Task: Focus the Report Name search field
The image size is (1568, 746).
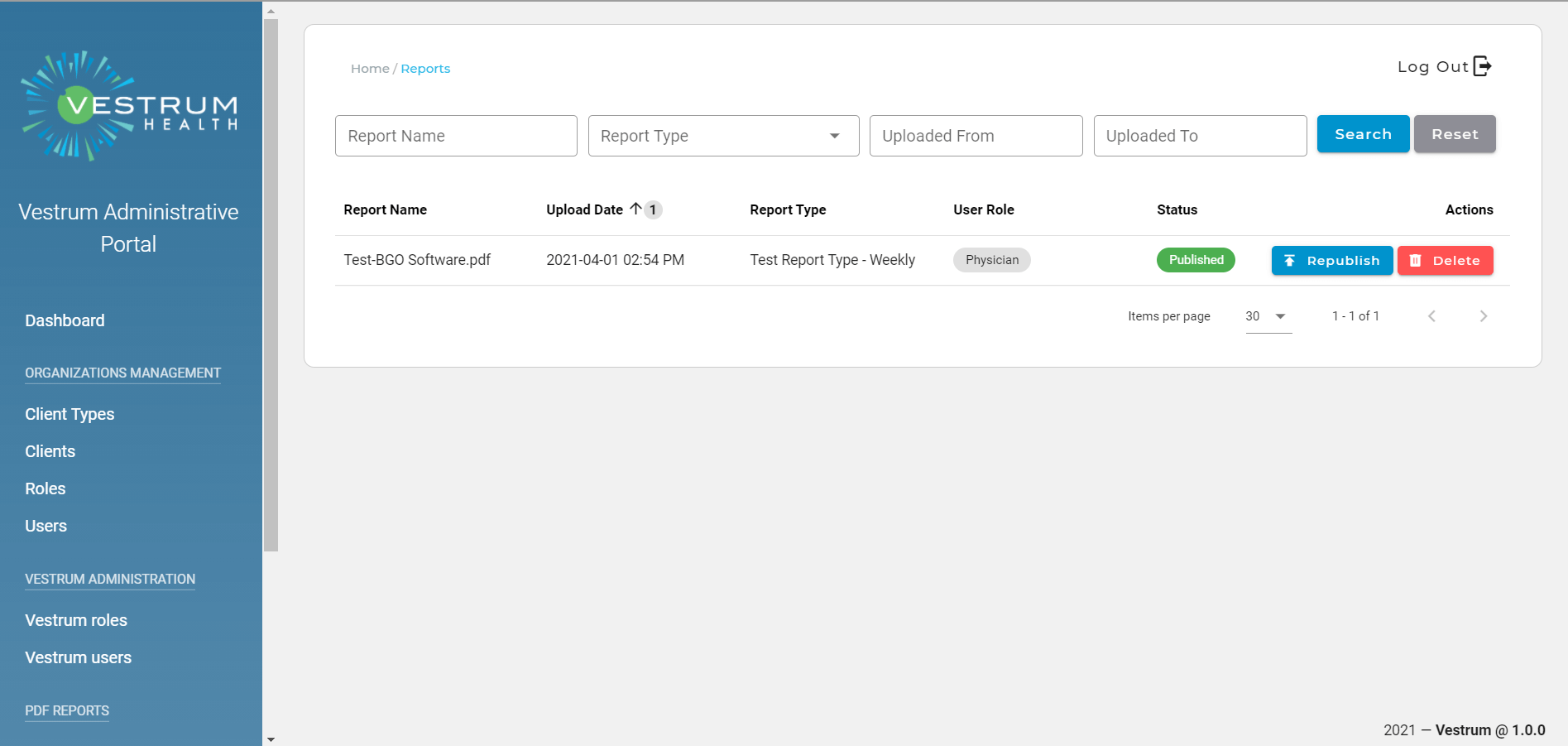Action: pos(456,136)
